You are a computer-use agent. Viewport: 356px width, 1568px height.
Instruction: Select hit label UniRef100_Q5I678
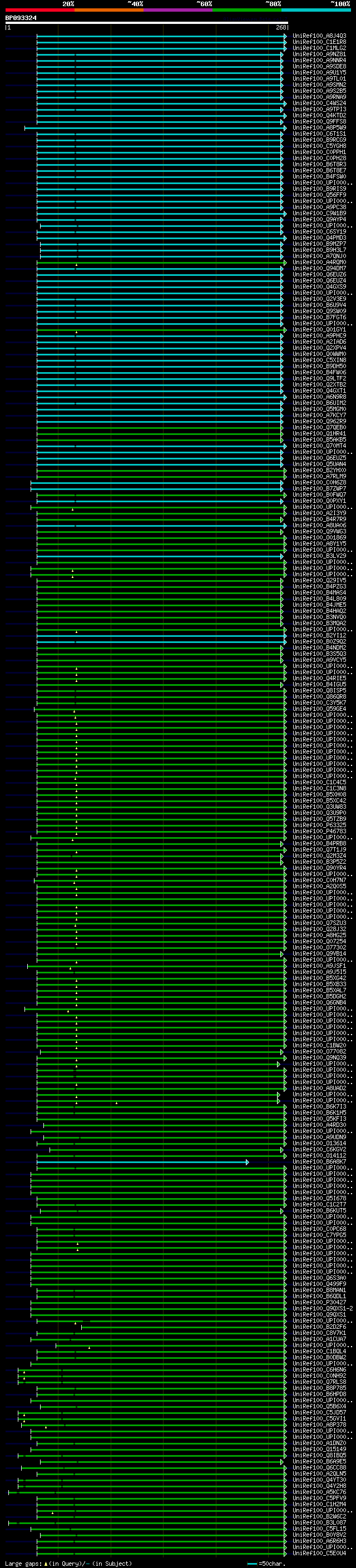click(319, 1199)
